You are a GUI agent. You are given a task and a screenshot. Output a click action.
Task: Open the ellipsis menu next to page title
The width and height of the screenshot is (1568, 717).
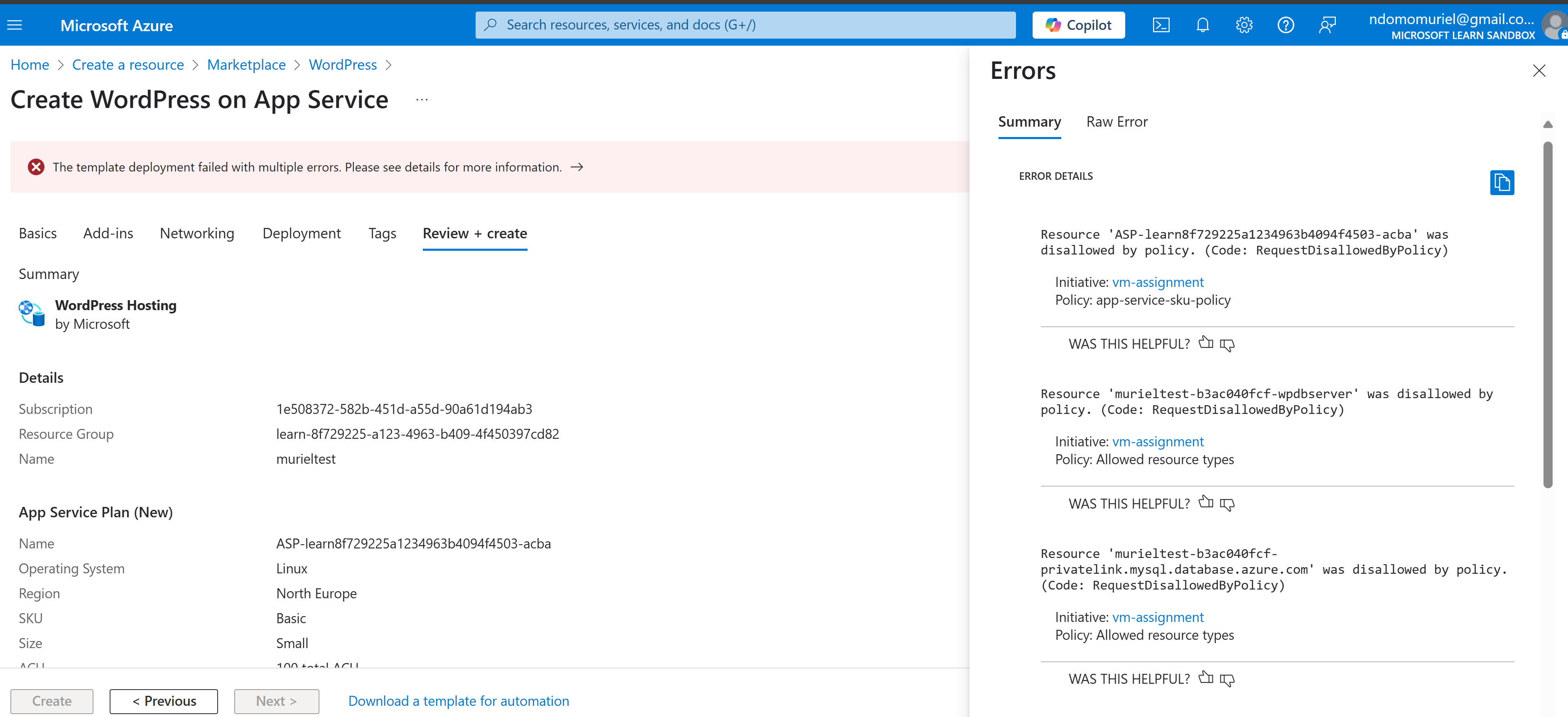coord(422,99)
